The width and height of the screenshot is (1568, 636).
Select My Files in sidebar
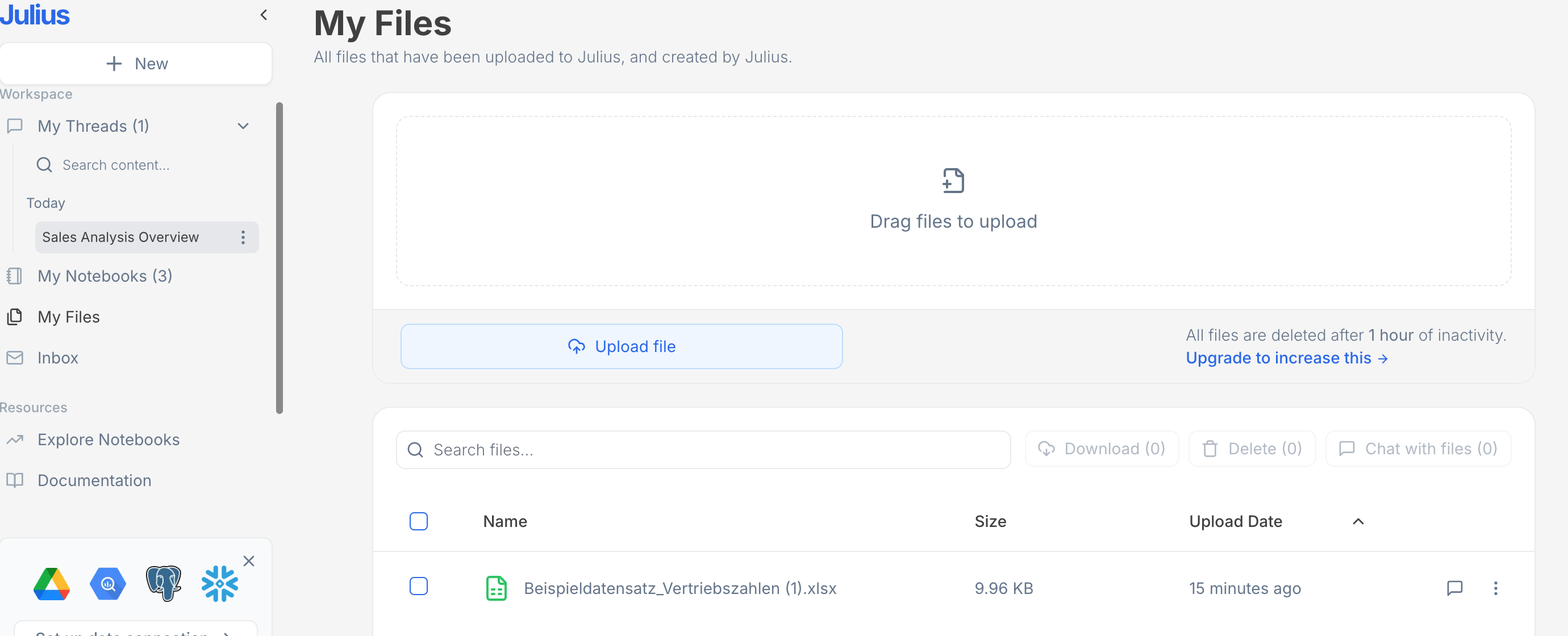68,316
